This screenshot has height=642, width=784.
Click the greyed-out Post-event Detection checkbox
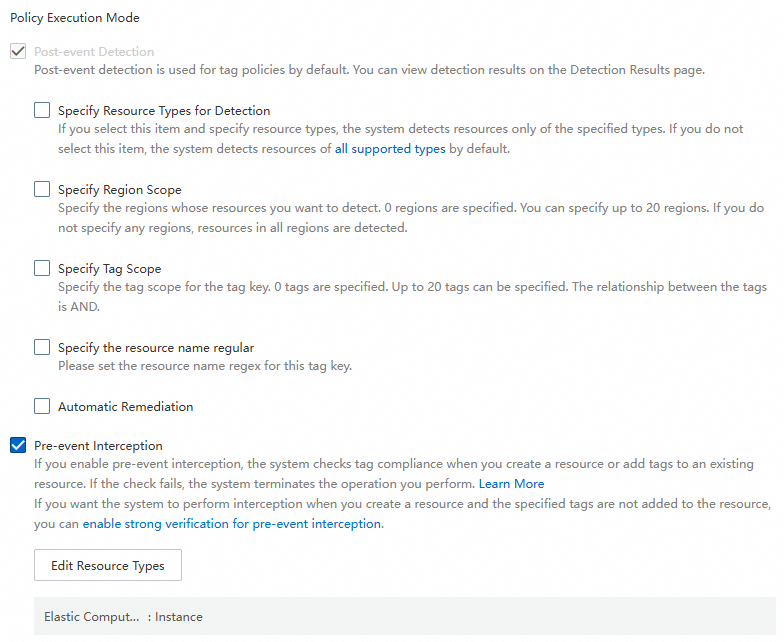[18, 51]
